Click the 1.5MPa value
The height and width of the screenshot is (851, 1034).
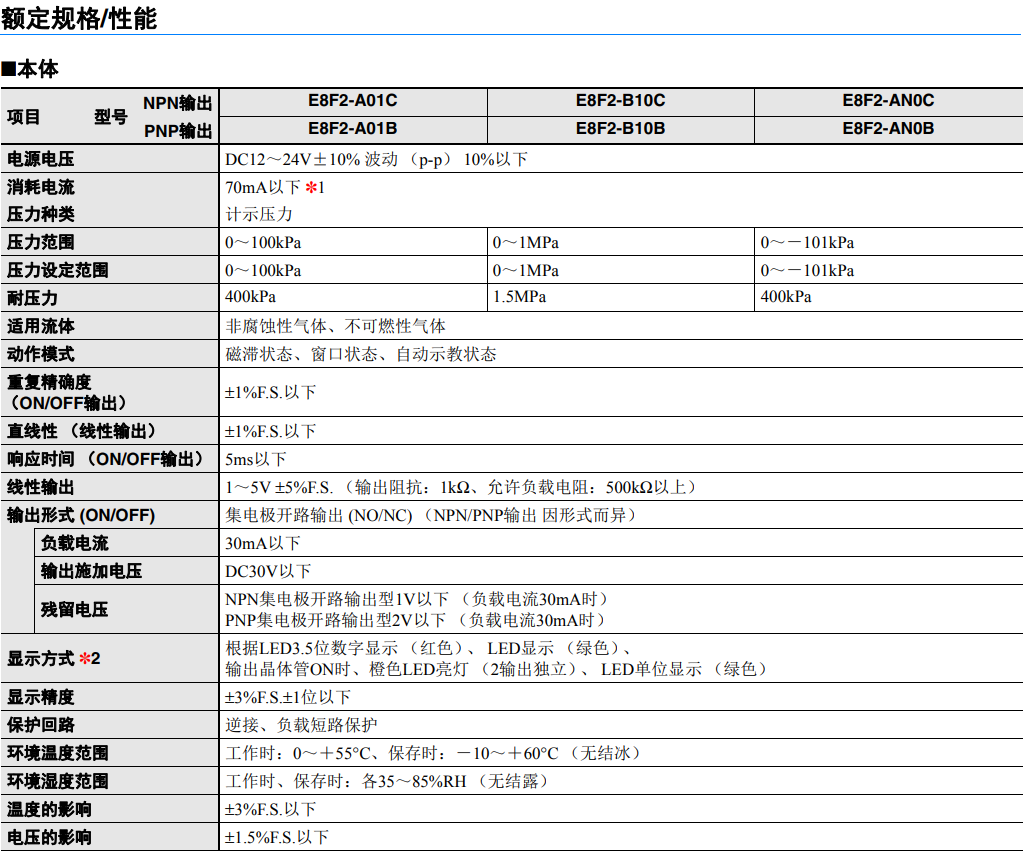[520, 297]
